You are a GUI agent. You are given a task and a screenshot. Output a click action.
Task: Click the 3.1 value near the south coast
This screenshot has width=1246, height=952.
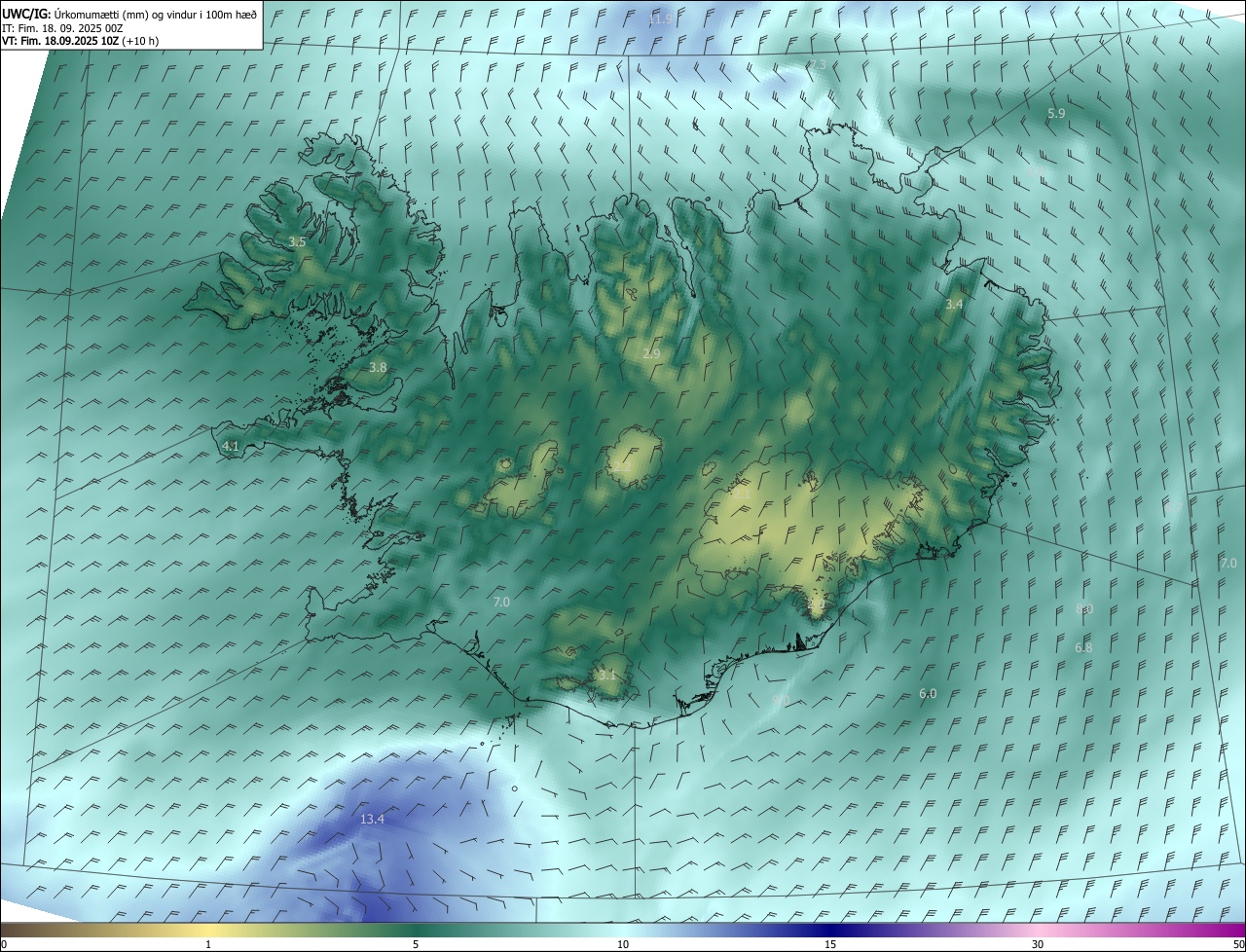pyautogui.click(x=606, y=675)
